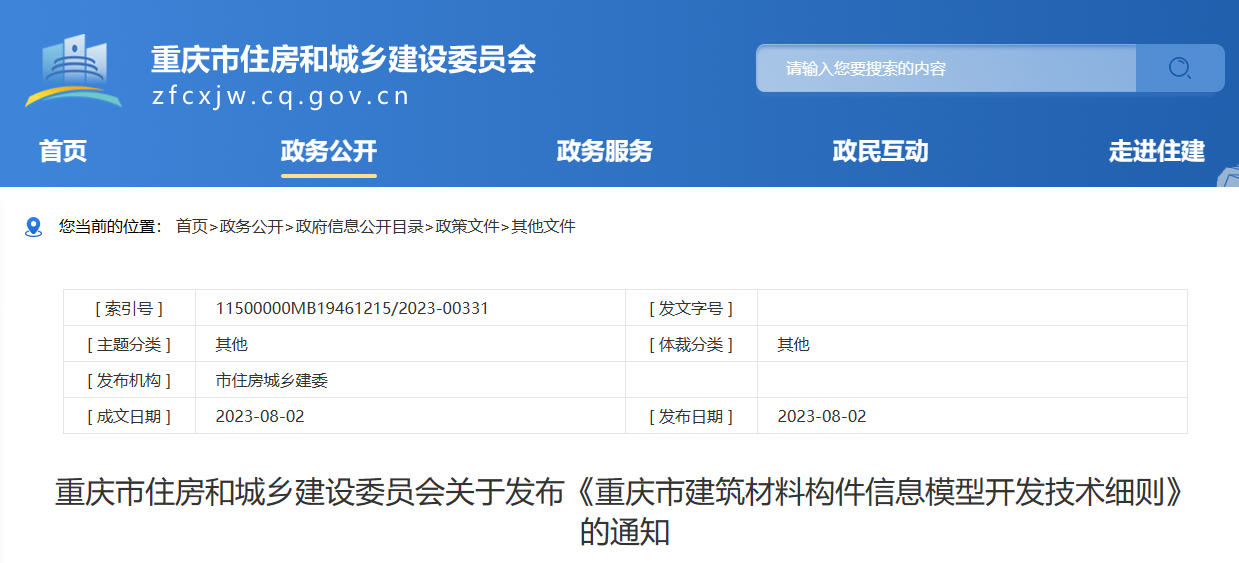Click the 发布日期 value 2023-08-02

(822, 416)
